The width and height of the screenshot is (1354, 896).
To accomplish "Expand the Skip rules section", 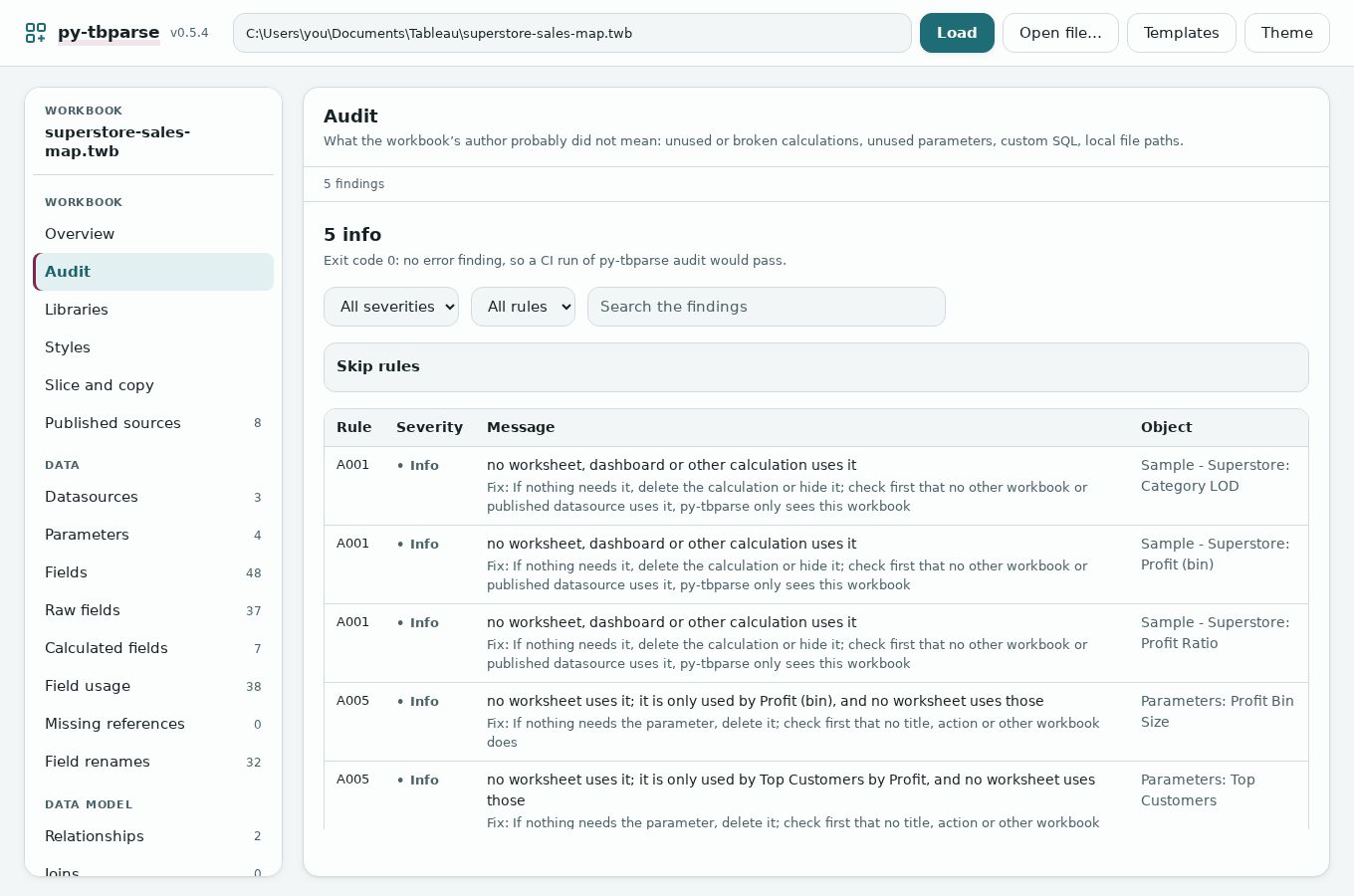I will pyautogui.click(x=816, y=367).
